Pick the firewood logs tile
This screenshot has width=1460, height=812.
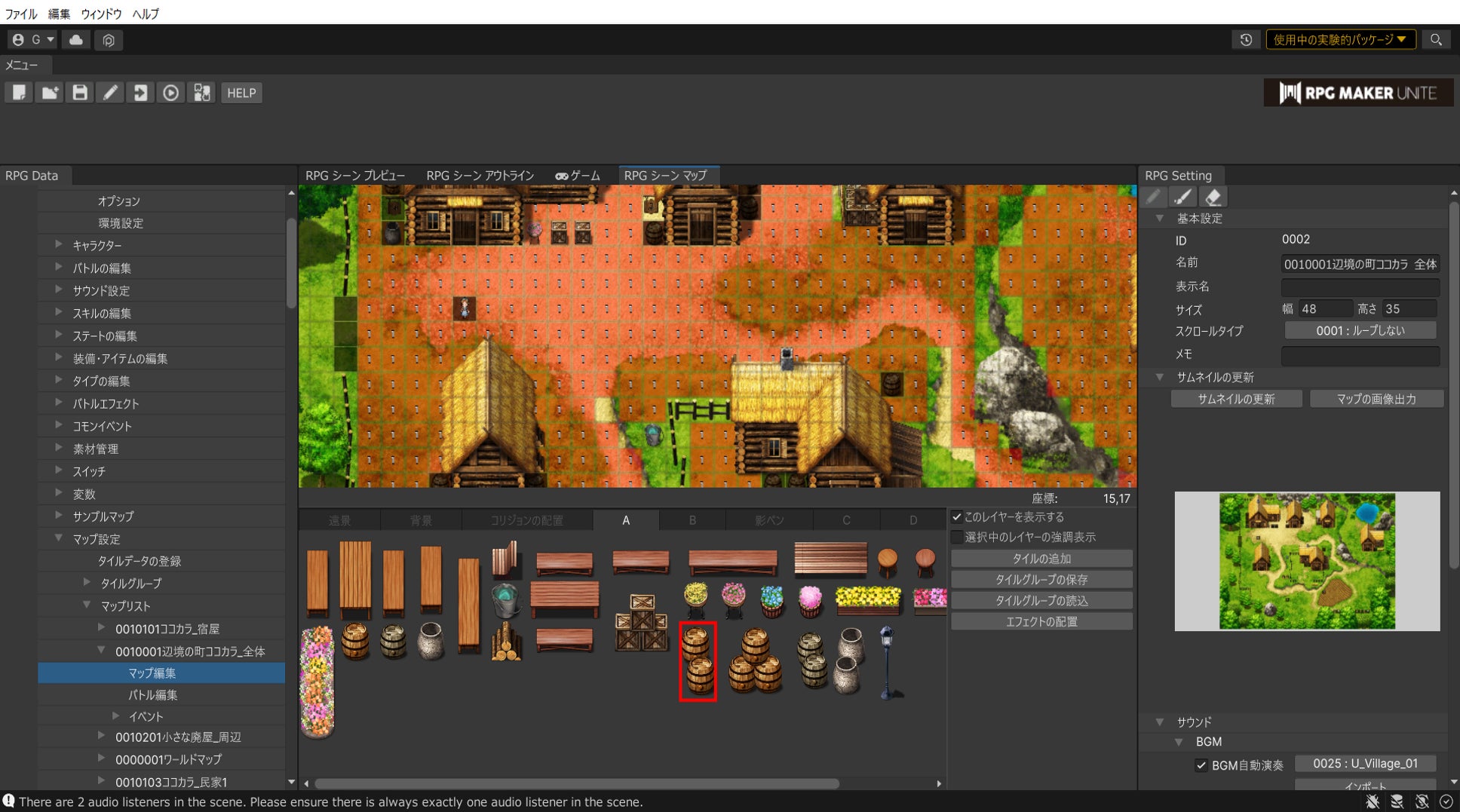(506, 642)
